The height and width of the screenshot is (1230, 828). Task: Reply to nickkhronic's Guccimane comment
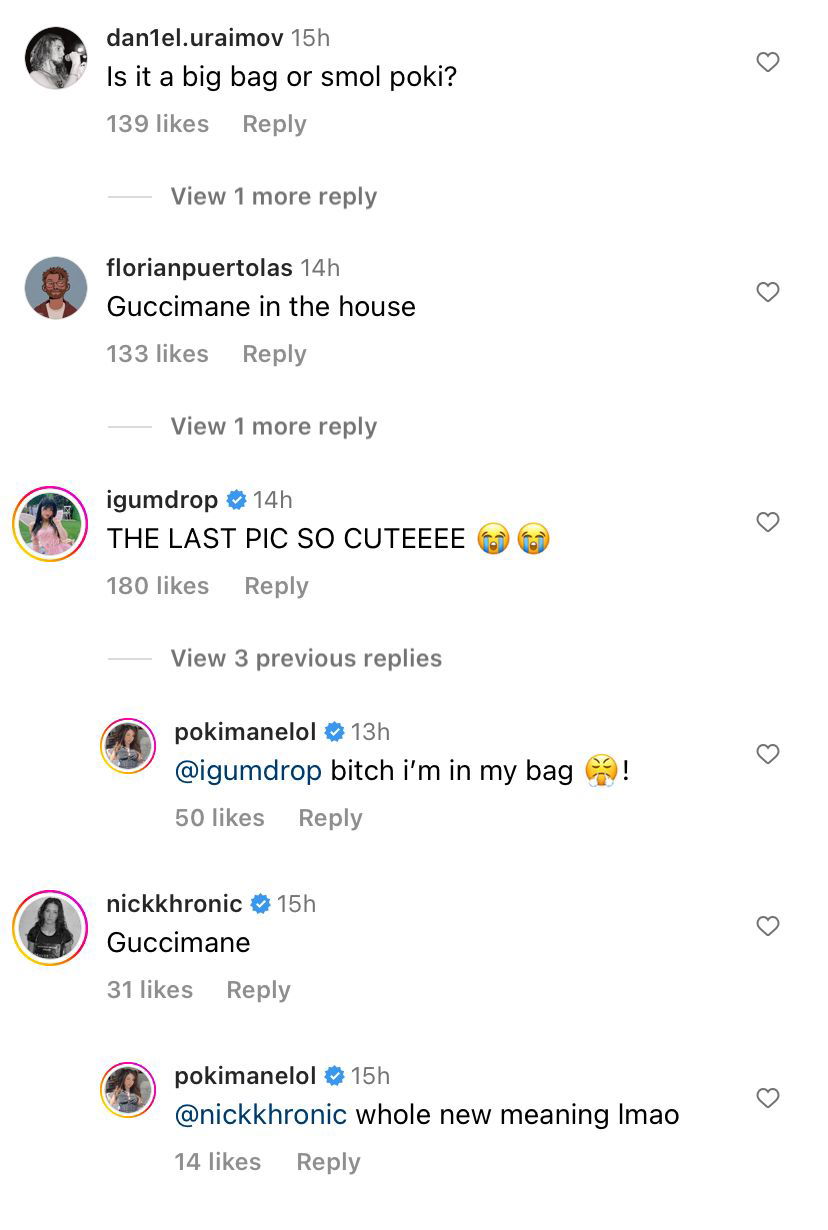tap(258, 990)
